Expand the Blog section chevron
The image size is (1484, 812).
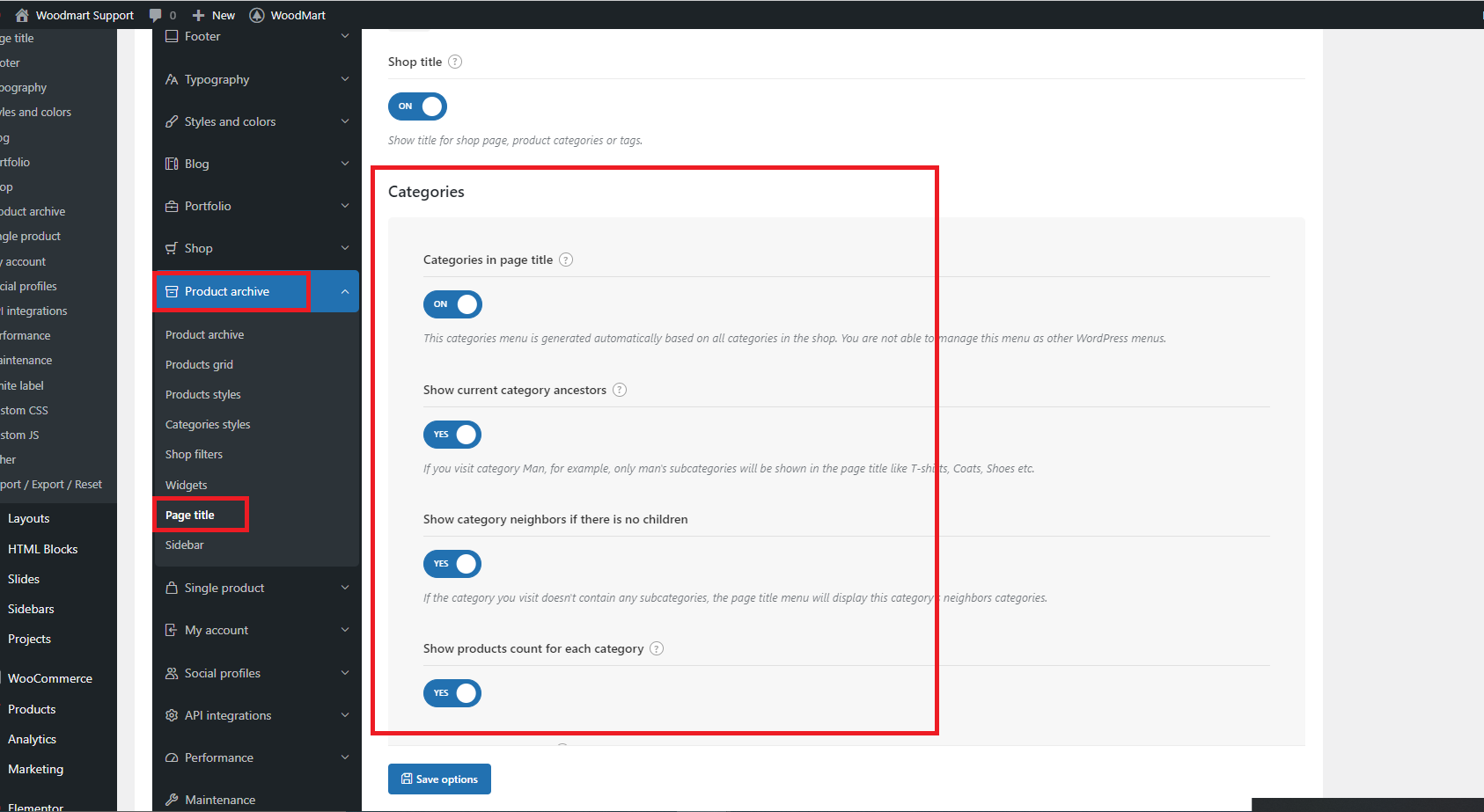coord(345,164)
